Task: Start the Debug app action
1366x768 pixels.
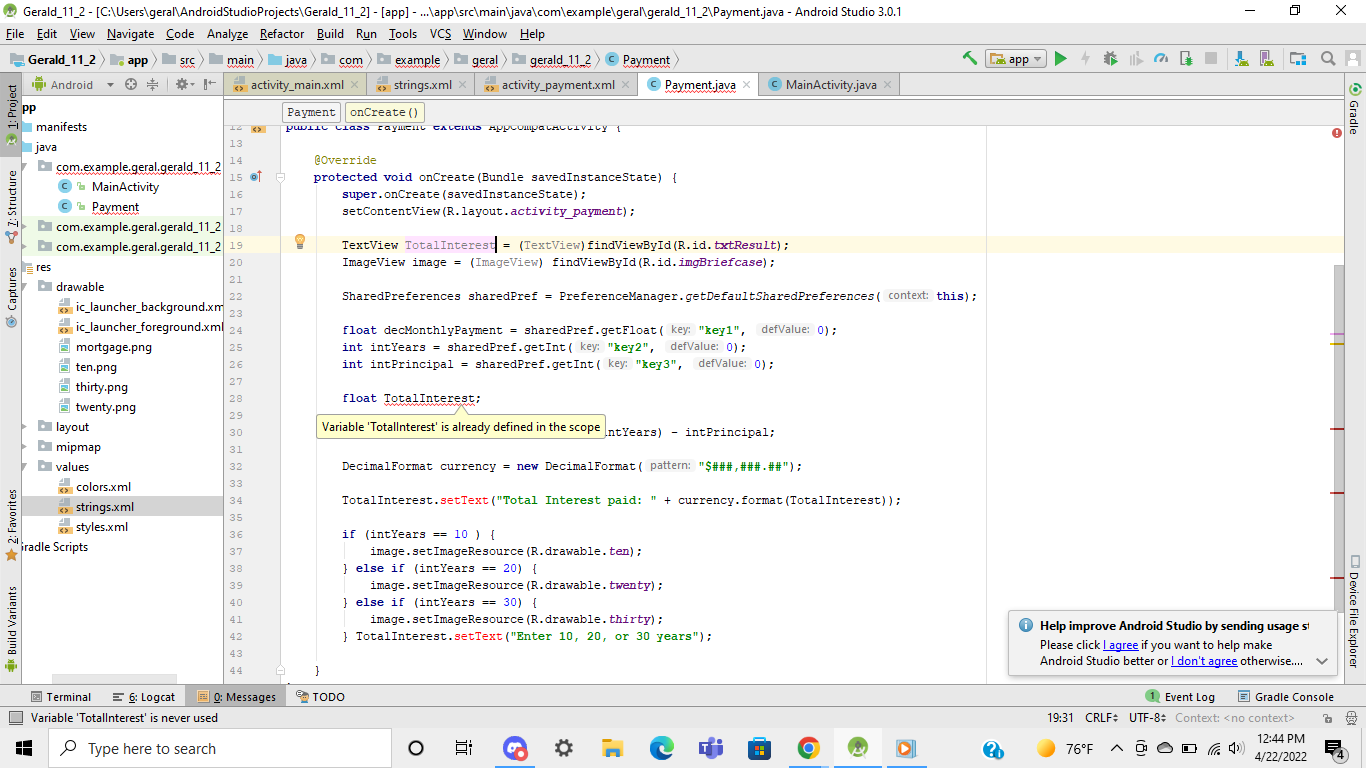Action: click(x=1111, y=59)
